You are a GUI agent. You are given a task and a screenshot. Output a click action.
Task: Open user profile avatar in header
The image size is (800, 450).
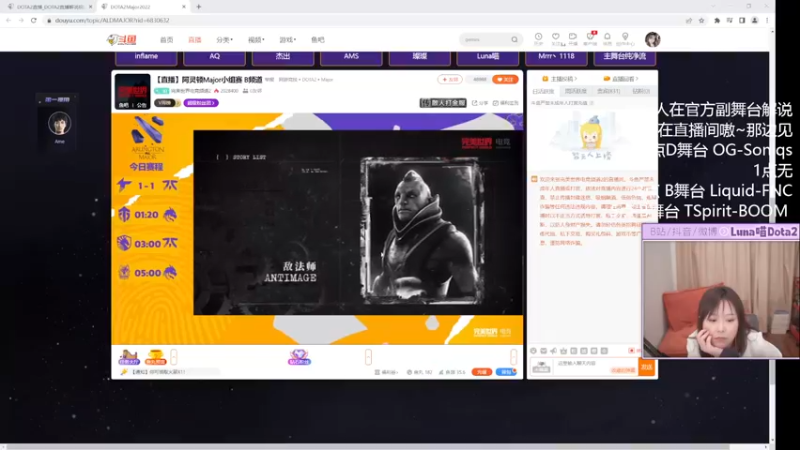(x=653, y=39)
